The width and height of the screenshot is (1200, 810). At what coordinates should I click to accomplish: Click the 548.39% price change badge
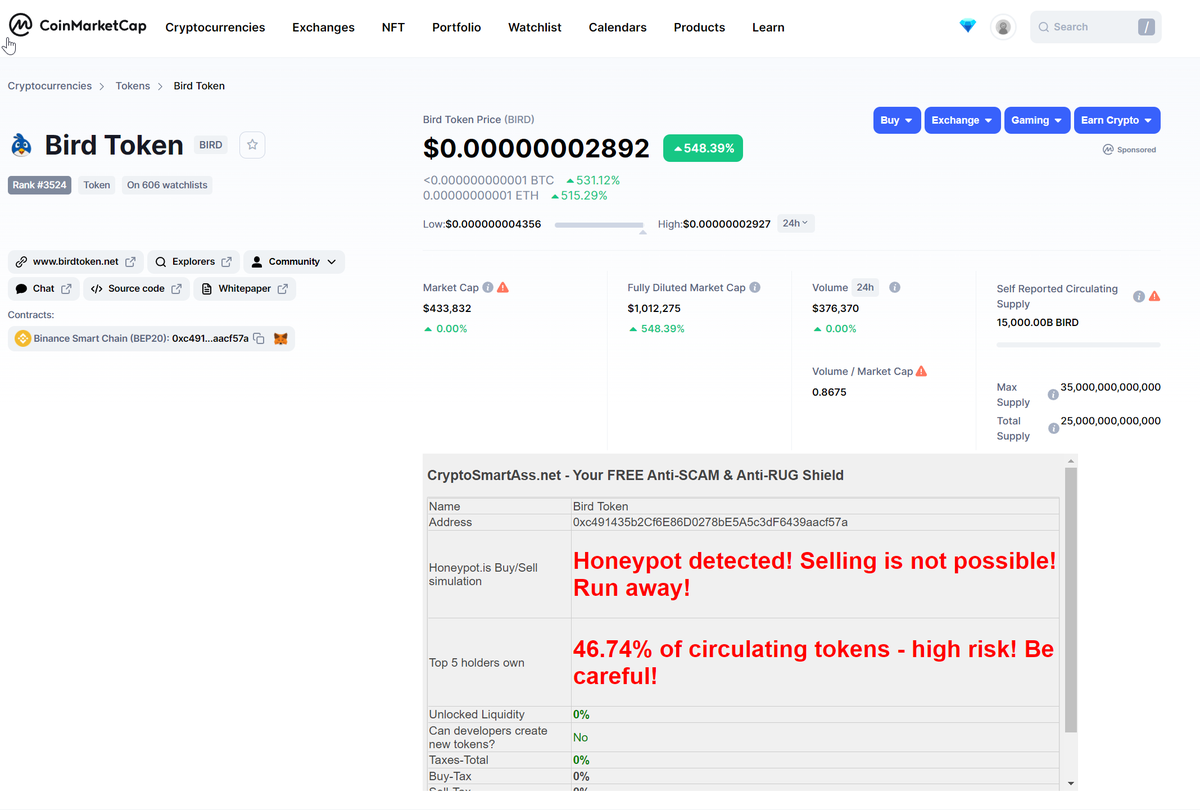click(x=703, y=148)
